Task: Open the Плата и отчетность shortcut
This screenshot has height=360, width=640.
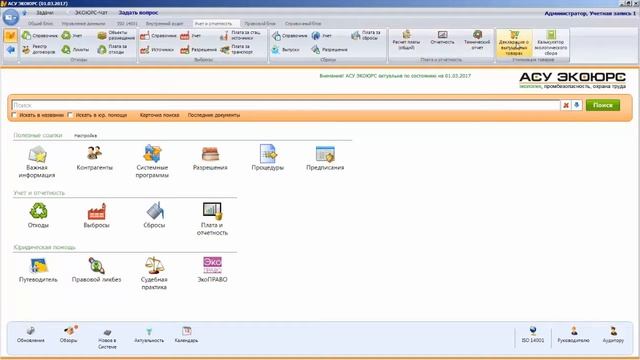Action: coord(212,219)
